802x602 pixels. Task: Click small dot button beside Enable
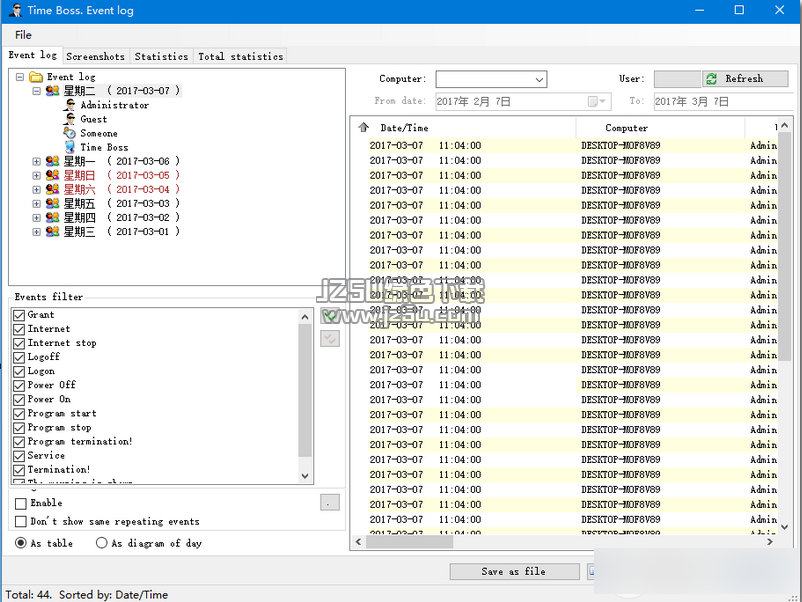click(x=330, y=502)
